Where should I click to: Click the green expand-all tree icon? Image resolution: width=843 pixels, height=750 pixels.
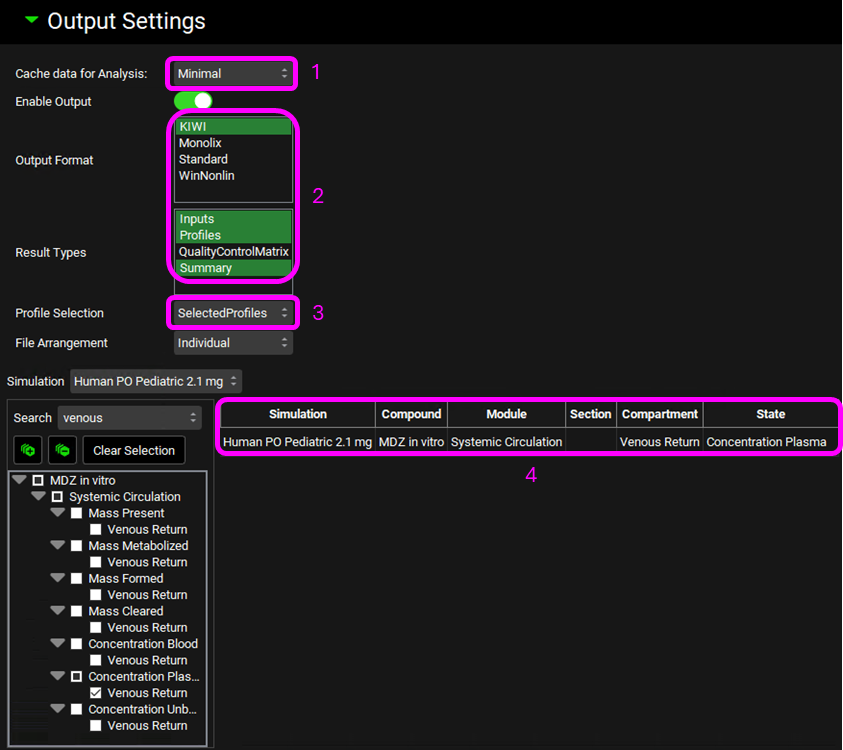(28, 451)
